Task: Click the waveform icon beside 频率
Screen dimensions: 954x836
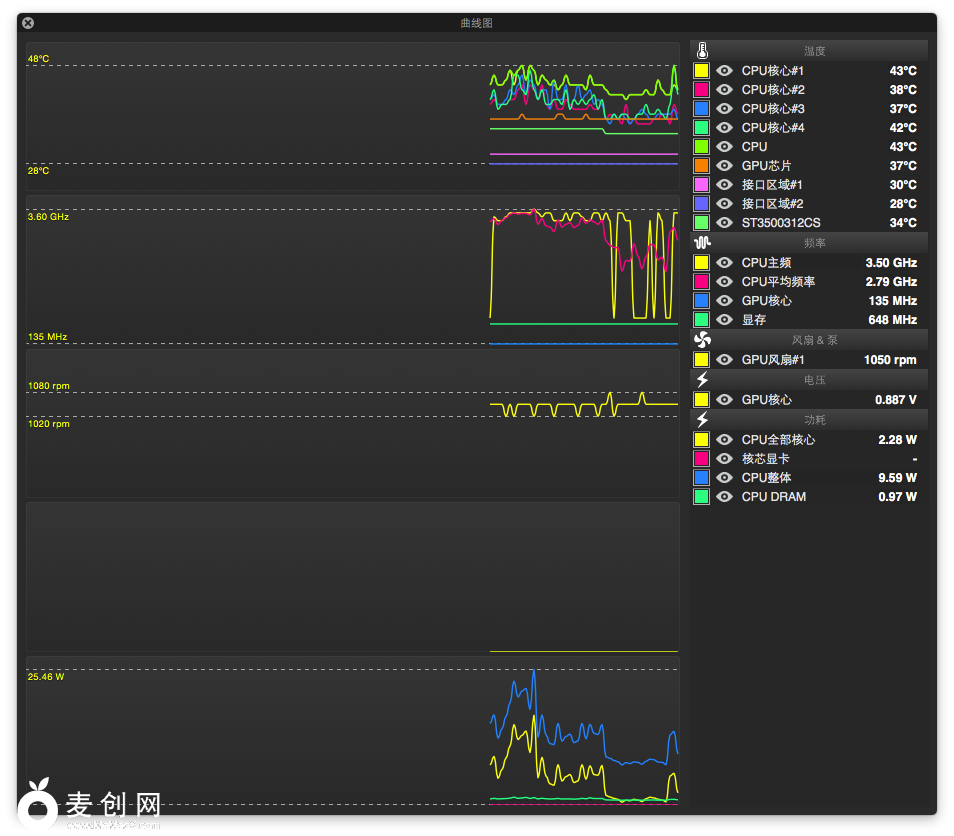Action: coord(702,243)
